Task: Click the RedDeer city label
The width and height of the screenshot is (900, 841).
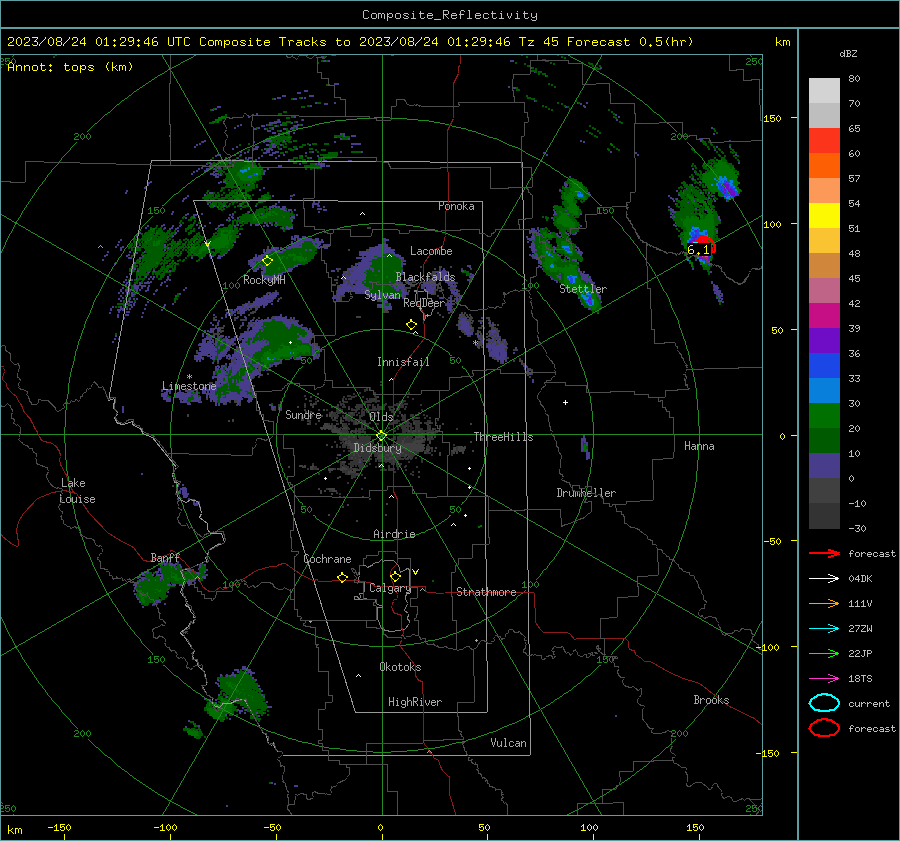Action: click(x=424, y=303)
